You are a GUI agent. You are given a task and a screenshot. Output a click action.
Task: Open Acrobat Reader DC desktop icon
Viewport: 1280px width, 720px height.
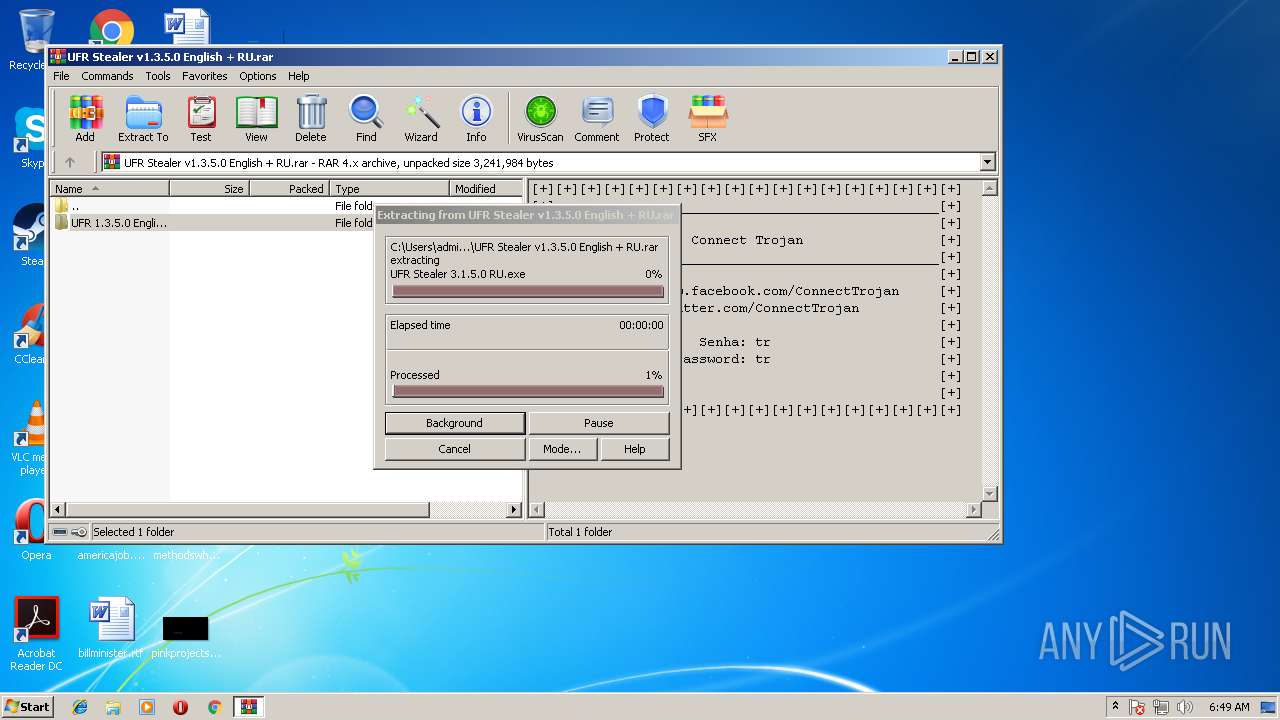coord(36,634)
